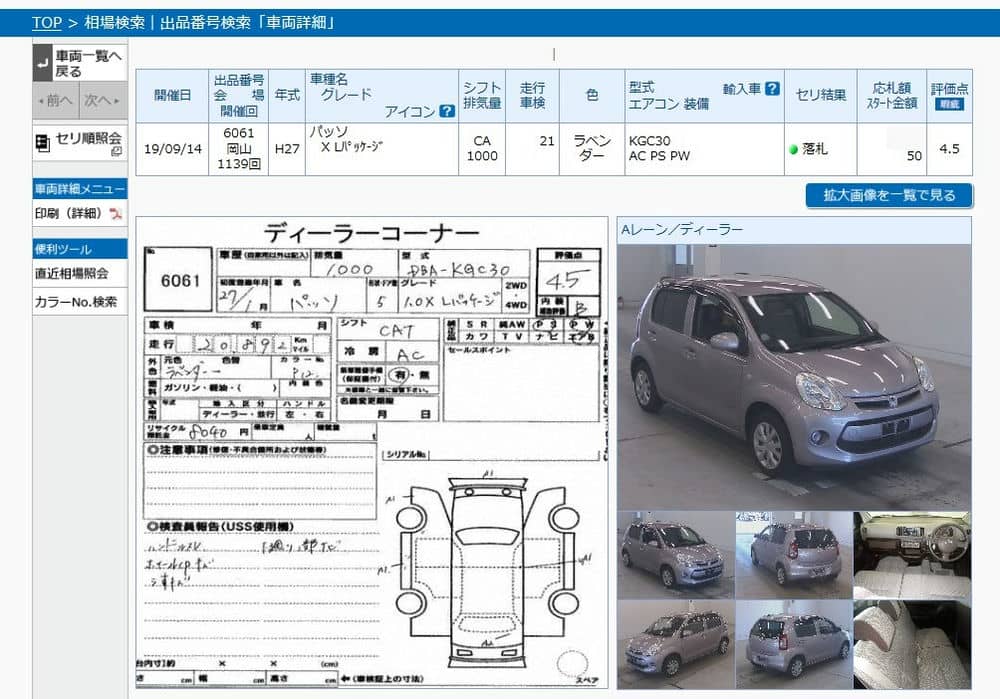Click the セリ結果 column header

pyautogui.click(x=820, y=96)
